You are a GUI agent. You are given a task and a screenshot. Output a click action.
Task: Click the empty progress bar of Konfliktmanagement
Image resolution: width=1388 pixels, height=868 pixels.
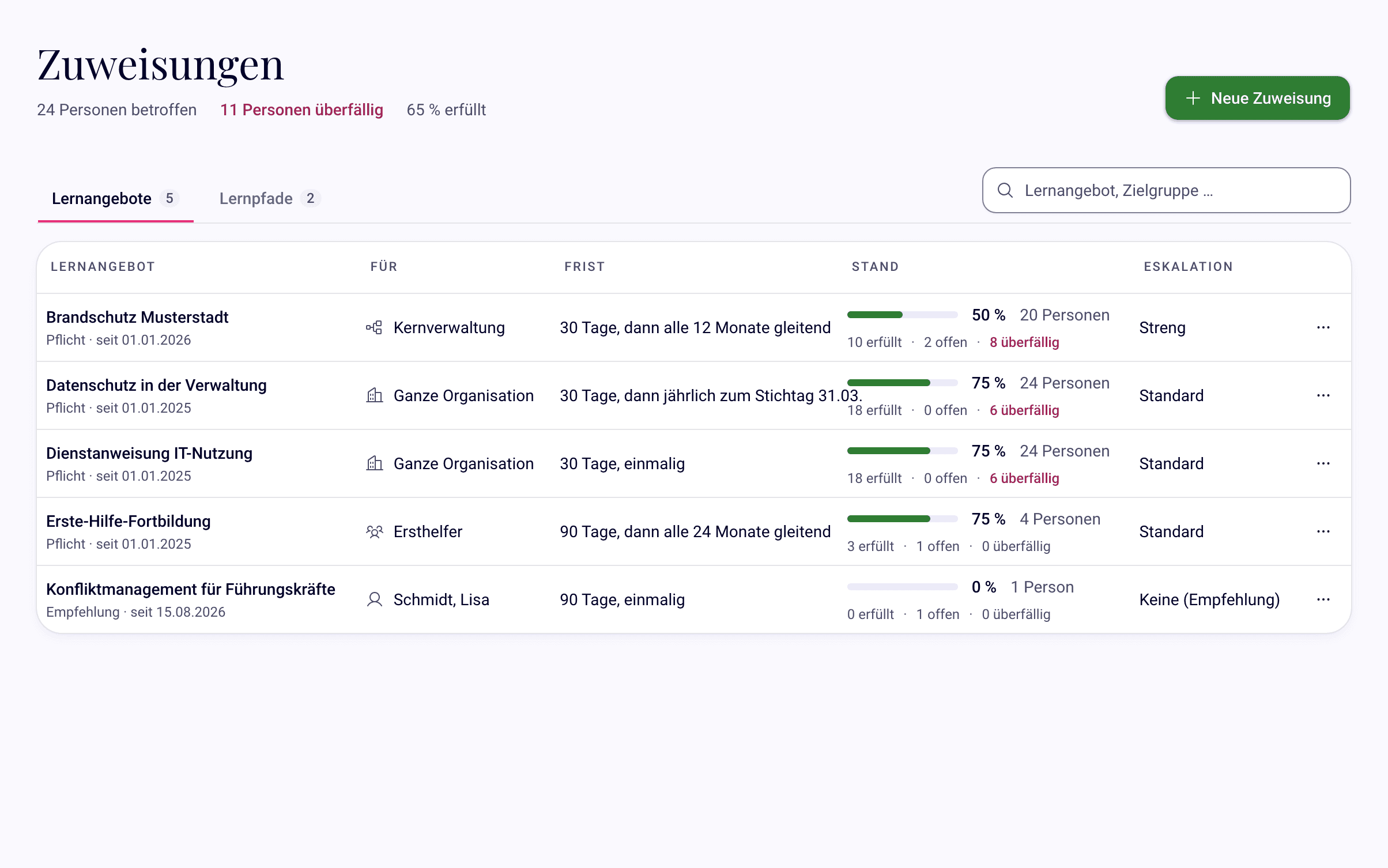point(902,587)
